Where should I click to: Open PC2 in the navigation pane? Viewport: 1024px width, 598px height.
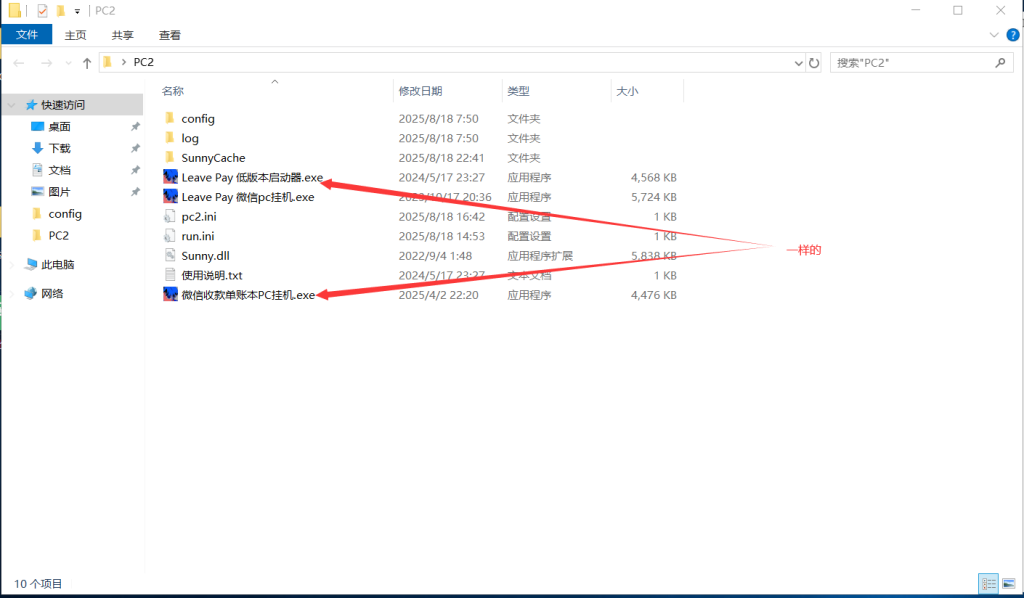pyautogui.click(x=59, y=236)
